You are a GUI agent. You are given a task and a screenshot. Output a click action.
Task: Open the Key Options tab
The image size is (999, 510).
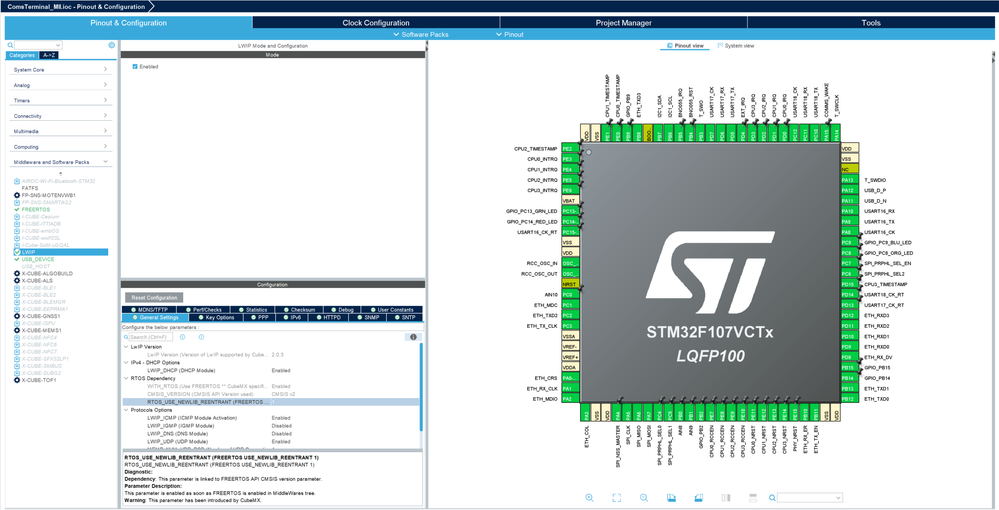coord(216,317)
